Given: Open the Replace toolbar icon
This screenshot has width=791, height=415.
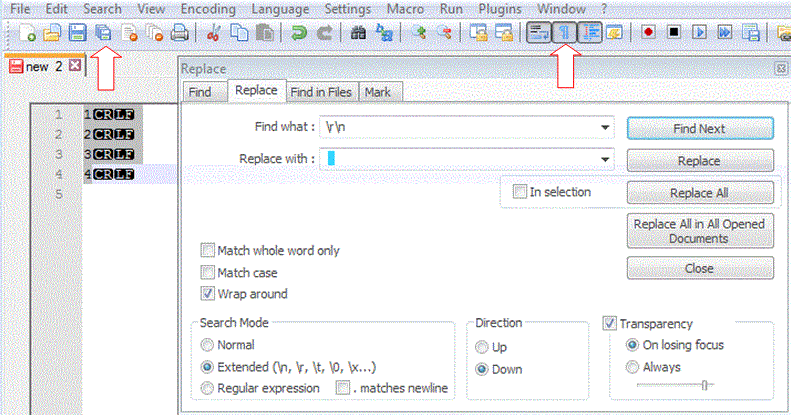Looking at the screenshot, I should [384, 33].
